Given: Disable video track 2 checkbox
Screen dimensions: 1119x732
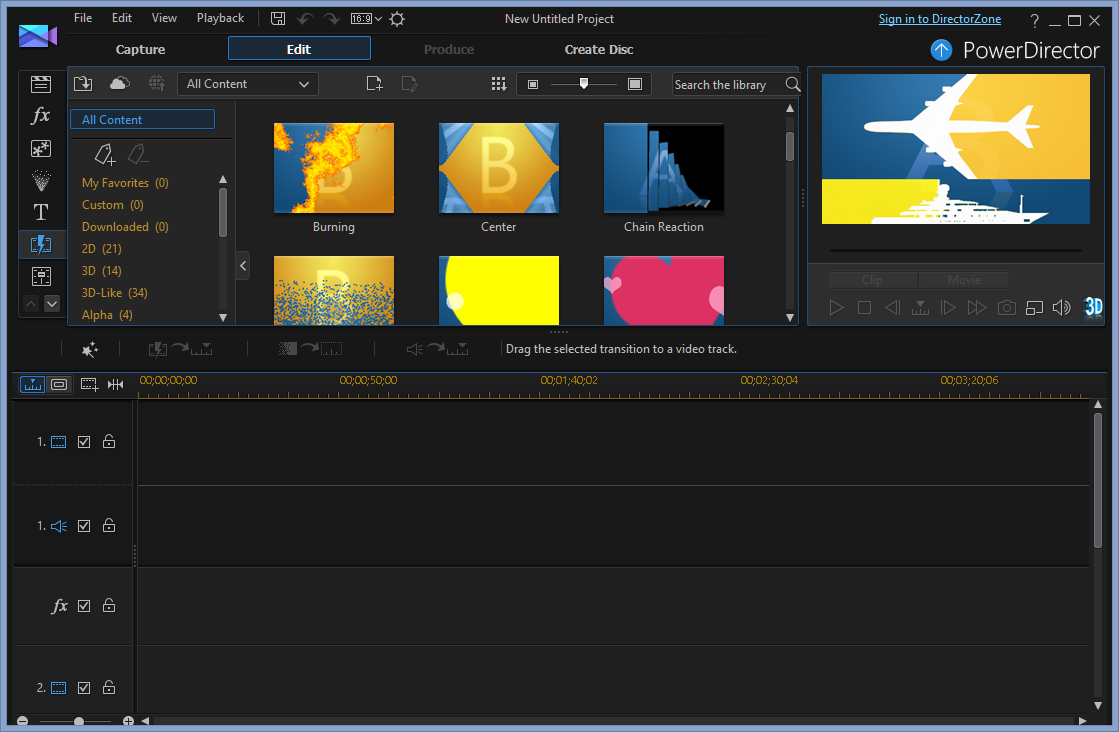Looking at the screenshot, I should 84,688.
